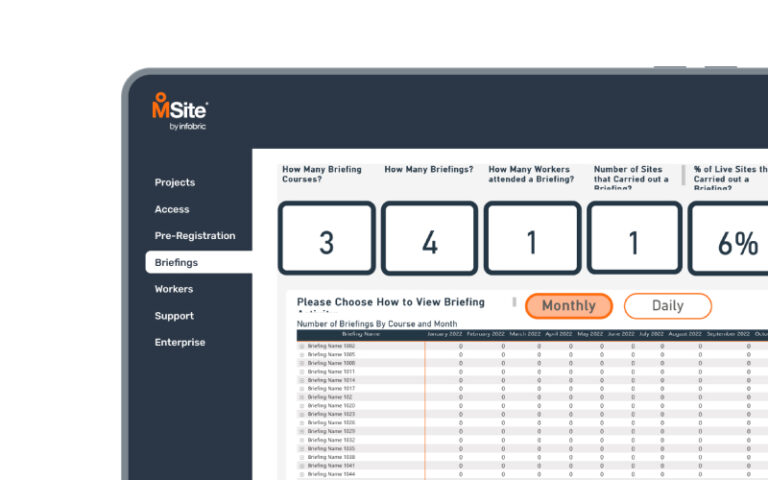The image size is (768, 480).
Task: Click the Briefing Courses card showing 3
Action: 326,238
